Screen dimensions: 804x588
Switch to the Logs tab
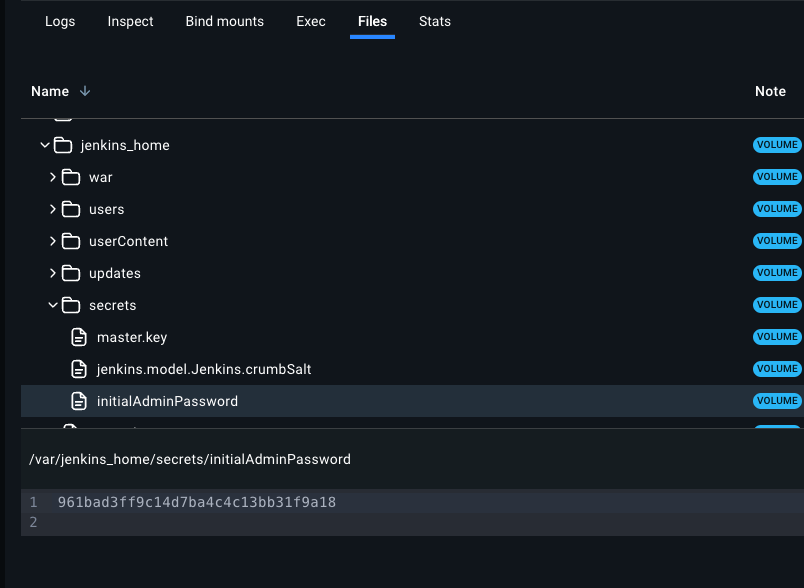[59, 21]
